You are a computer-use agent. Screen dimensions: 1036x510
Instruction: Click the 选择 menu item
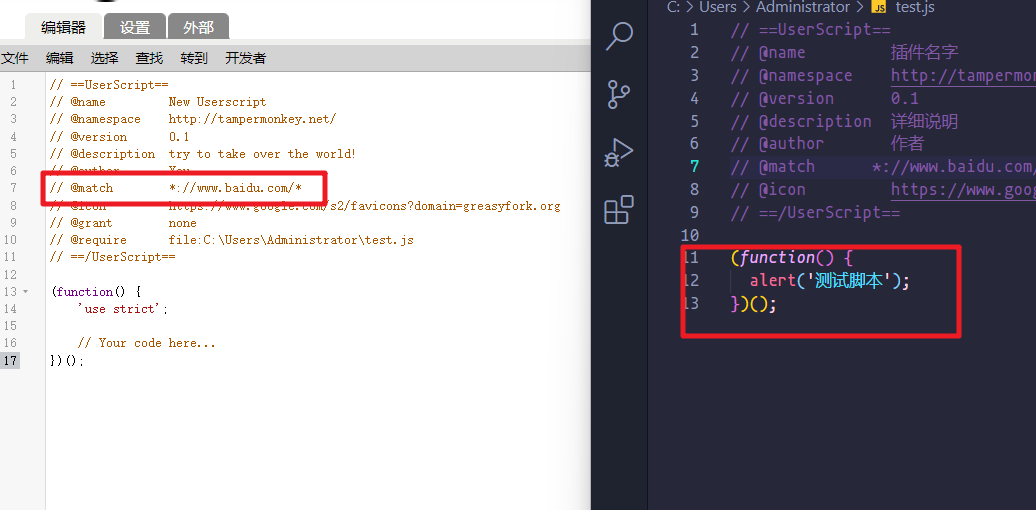(104, 58)
